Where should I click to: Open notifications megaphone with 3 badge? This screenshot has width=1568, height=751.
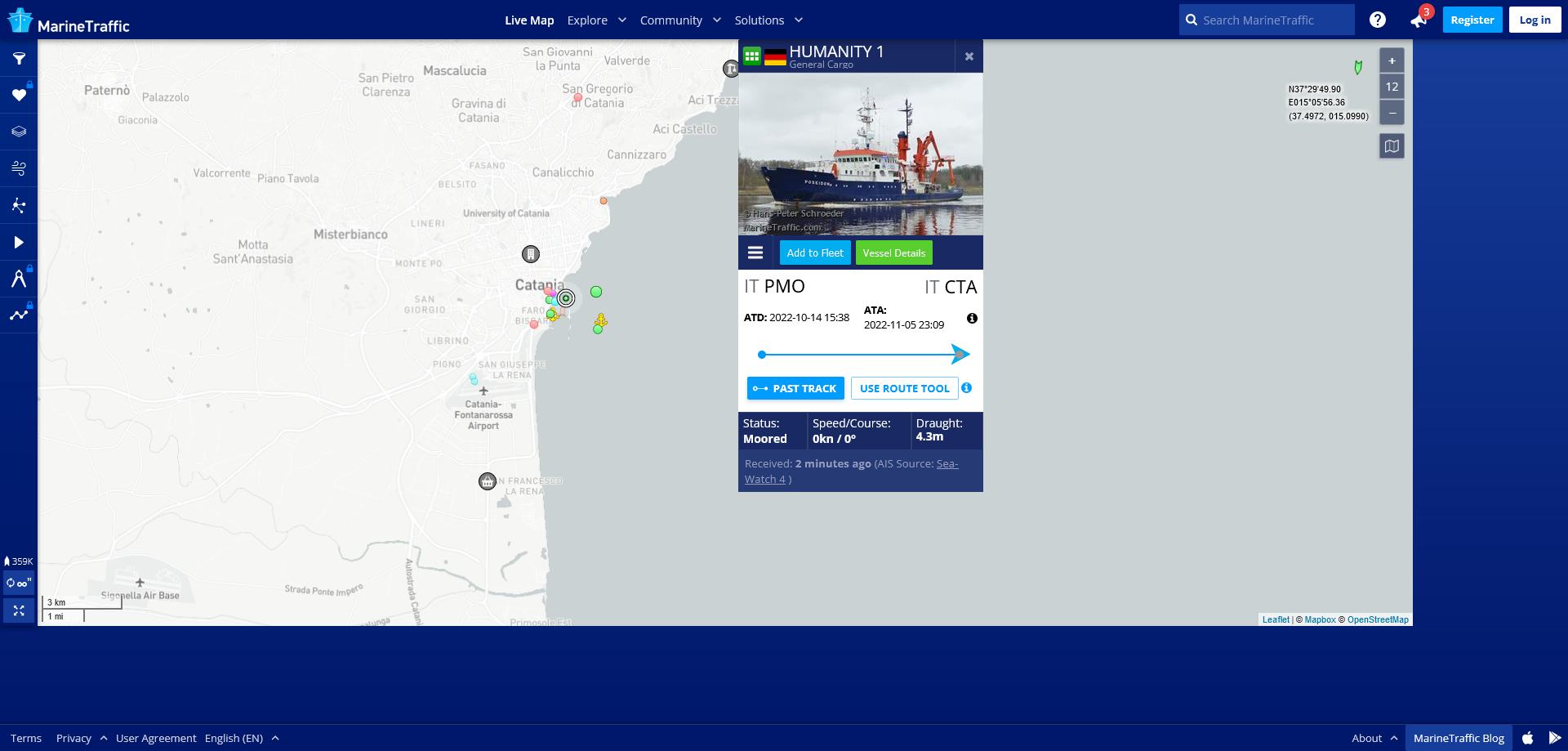point(1419,20)
